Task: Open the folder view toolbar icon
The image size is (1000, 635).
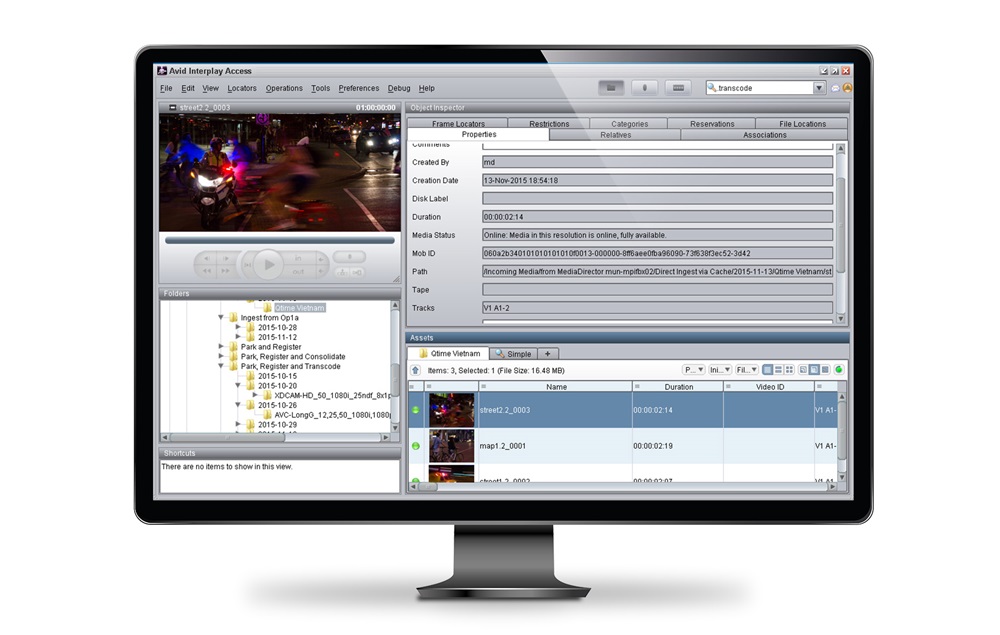Action: click(611, 86)
